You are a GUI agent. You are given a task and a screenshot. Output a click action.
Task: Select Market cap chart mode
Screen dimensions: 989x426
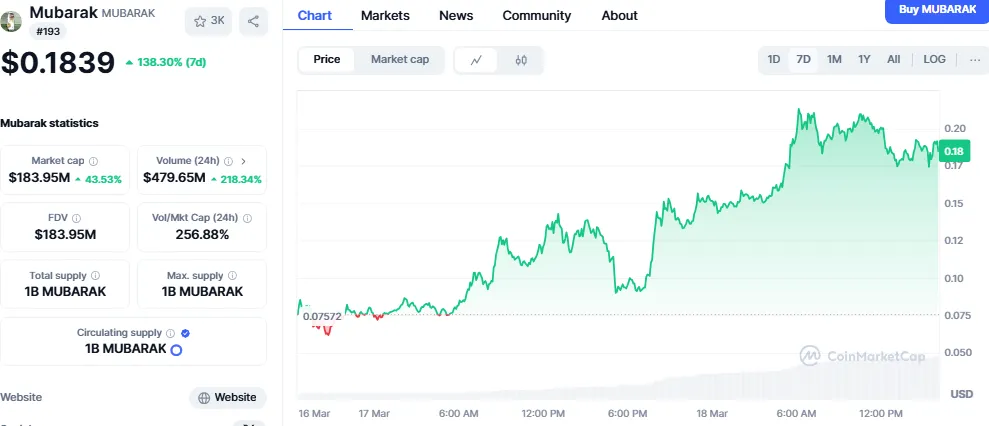pyautogui.click(x=400, y=59)
